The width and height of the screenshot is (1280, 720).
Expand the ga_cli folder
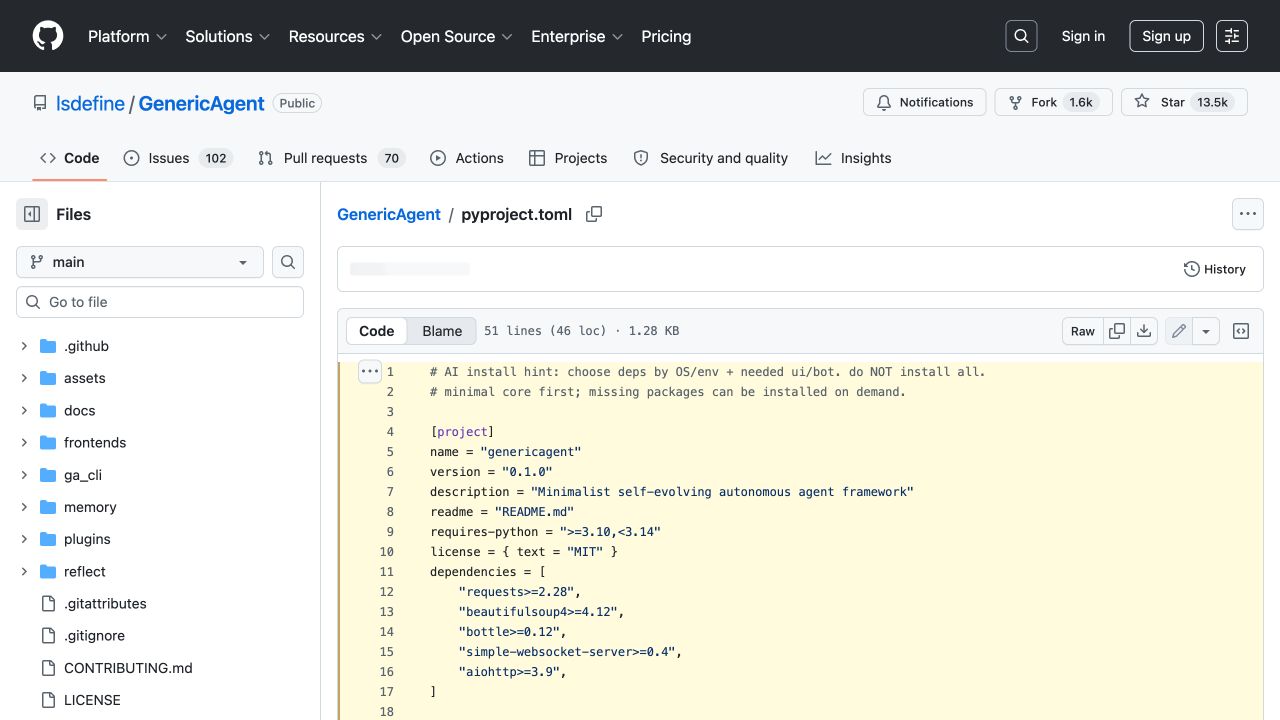click(x=24, y=475)
